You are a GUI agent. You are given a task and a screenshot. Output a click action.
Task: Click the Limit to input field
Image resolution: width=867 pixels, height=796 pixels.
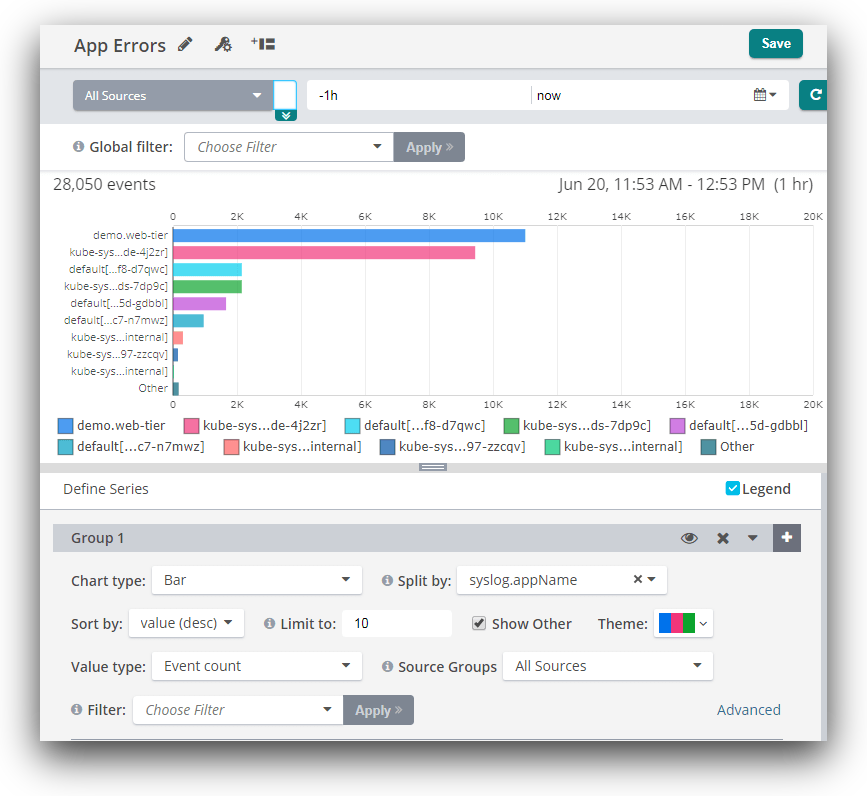396,623
